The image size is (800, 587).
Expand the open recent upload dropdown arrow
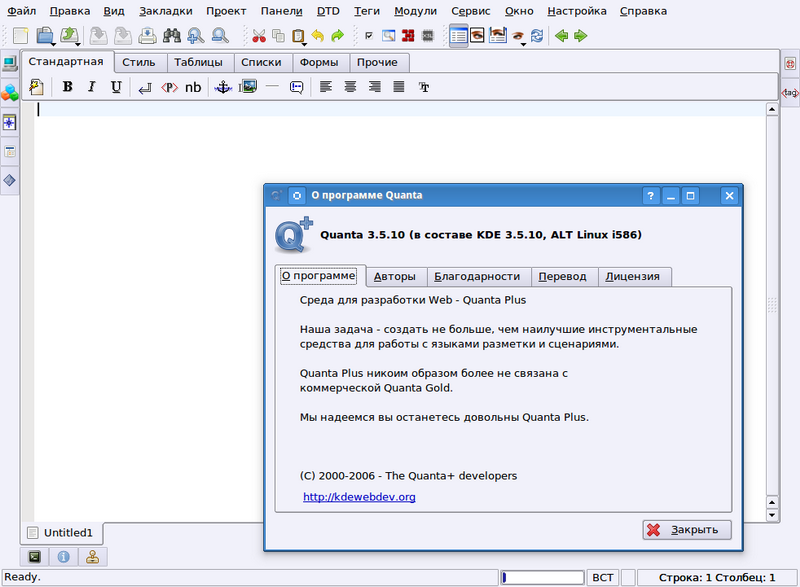click(78, 44)
